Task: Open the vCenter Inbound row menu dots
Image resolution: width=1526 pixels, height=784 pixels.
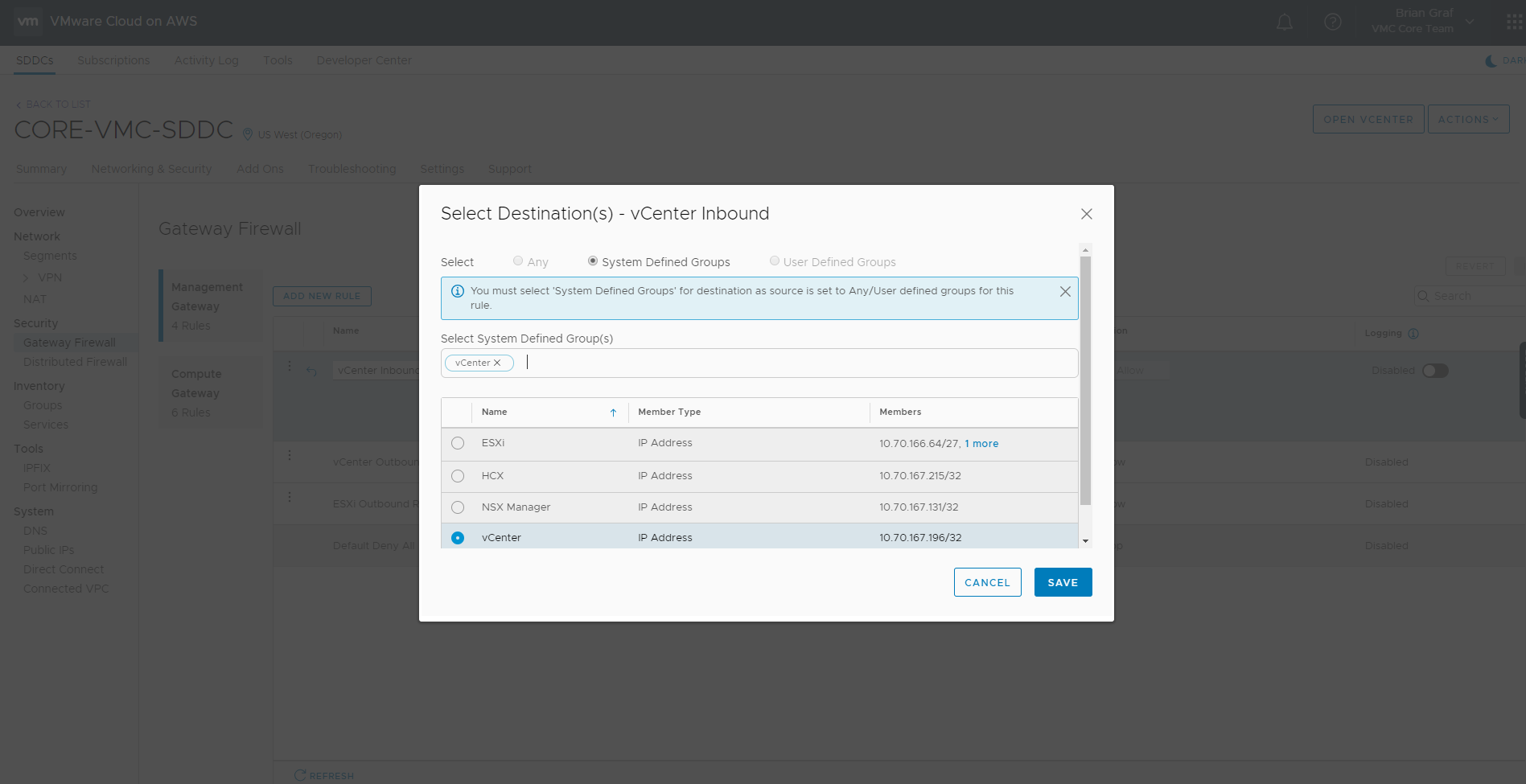Action: point(290,366)
